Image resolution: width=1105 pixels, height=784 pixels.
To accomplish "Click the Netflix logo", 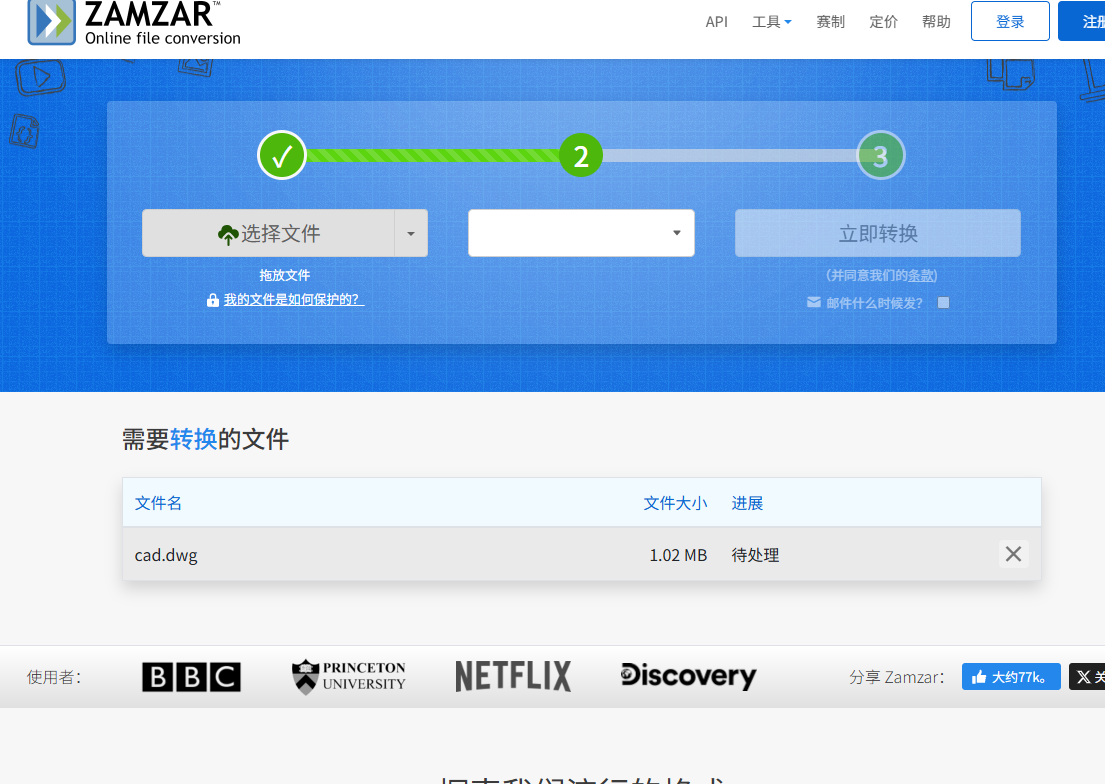I will [513, 677].
